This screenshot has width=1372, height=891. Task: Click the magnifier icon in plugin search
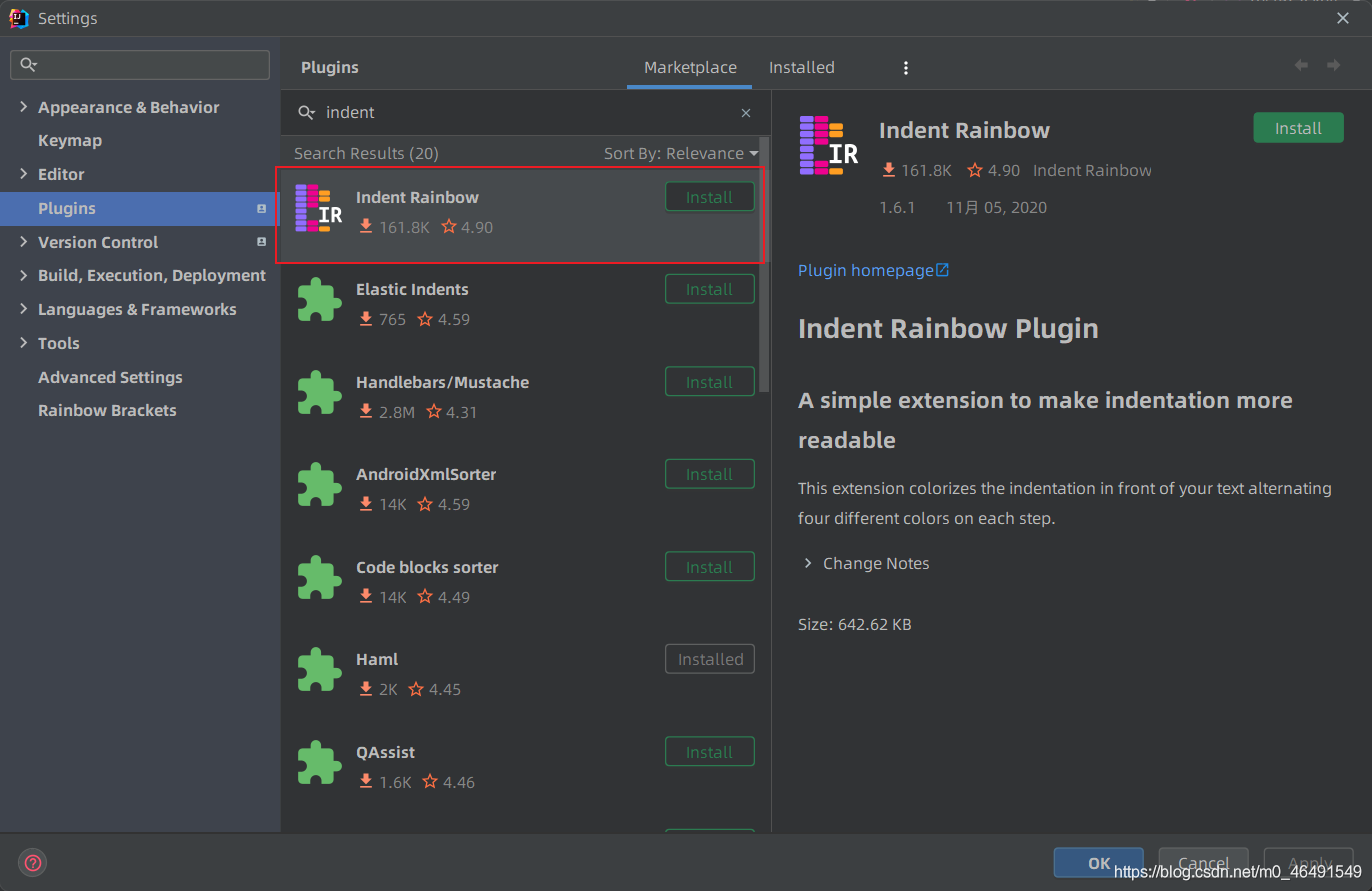pos(306,113)
